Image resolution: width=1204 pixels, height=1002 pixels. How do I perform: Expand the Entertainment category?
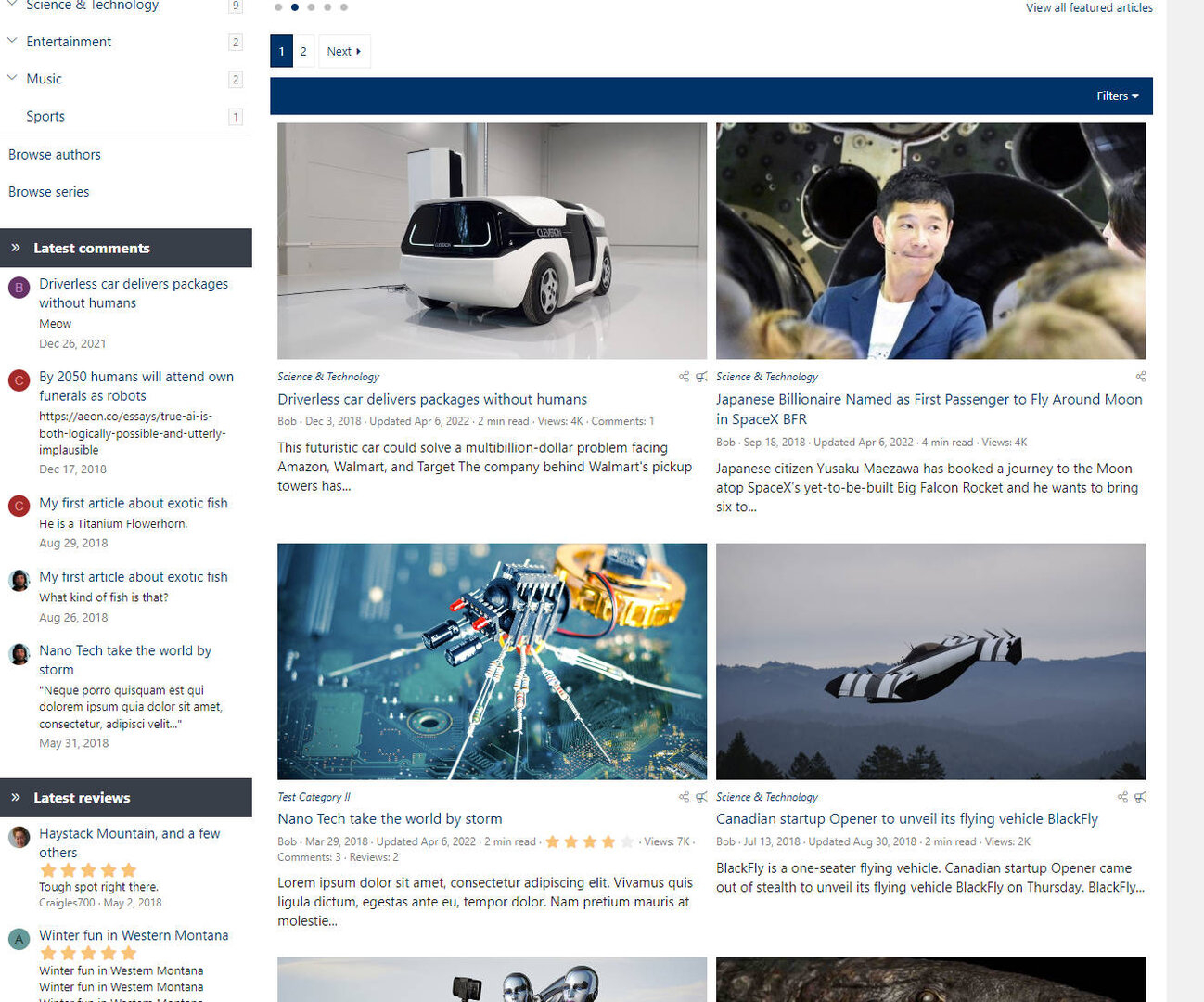pyautogui.click(x=12, y=42)
